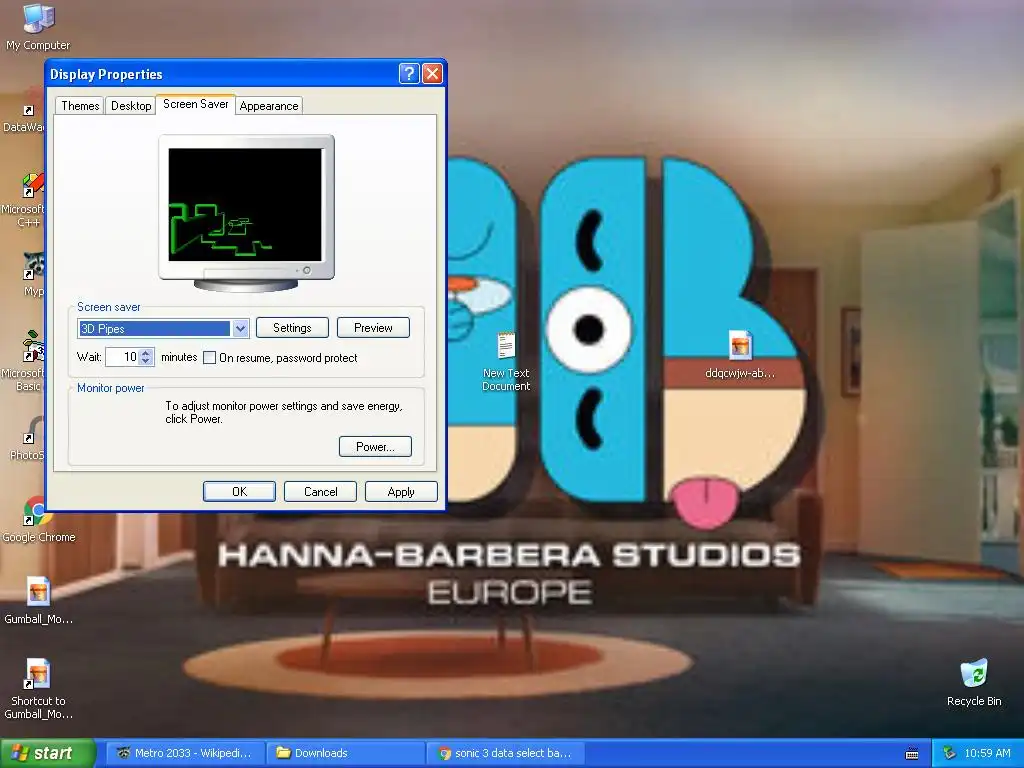1024x768 pixels.
Task: Click the Settings button
Action: pyautogui.click(x=292, y=328)
